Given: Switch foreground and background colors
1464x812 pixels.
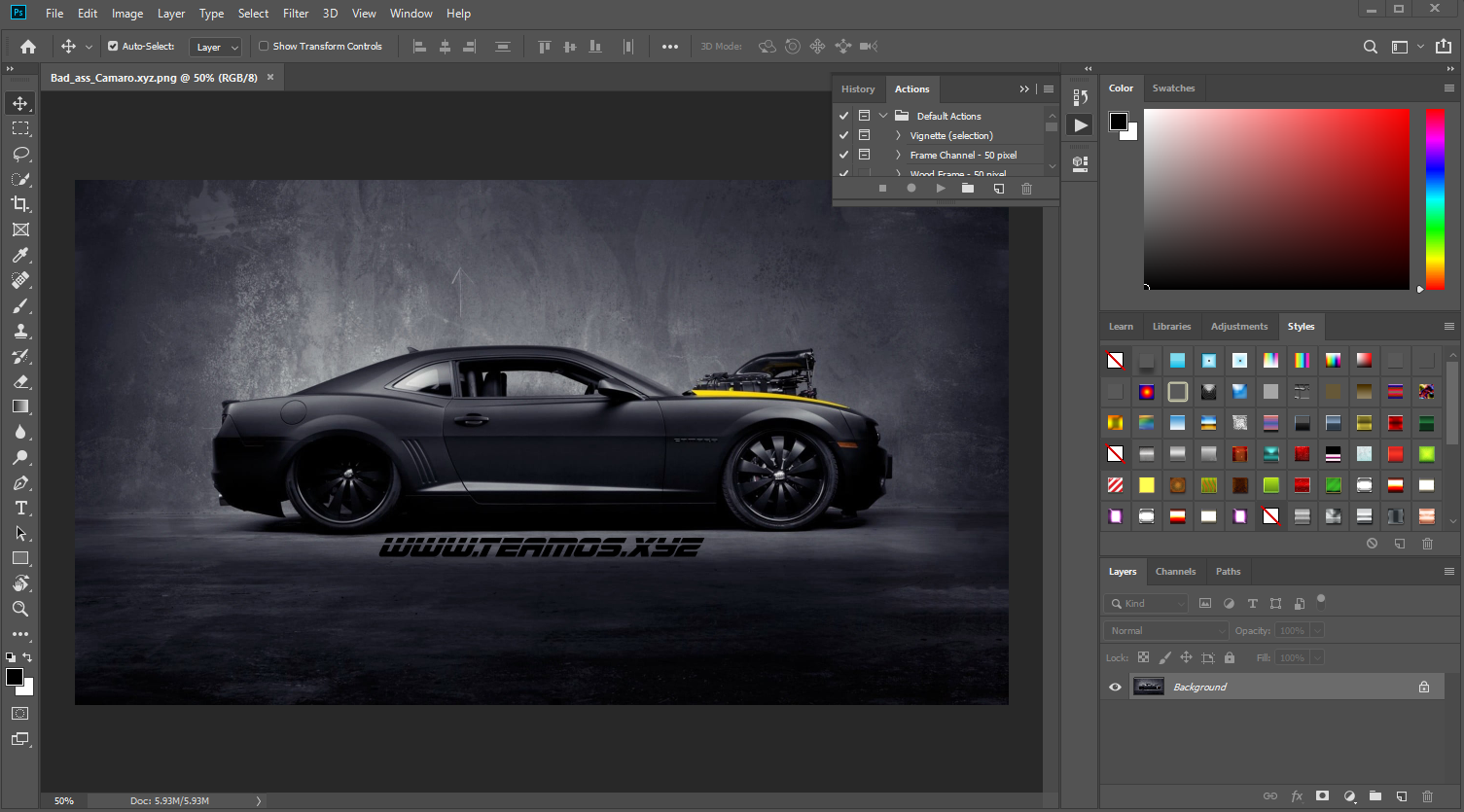Looking at the screenshot, I should point(27,657).
